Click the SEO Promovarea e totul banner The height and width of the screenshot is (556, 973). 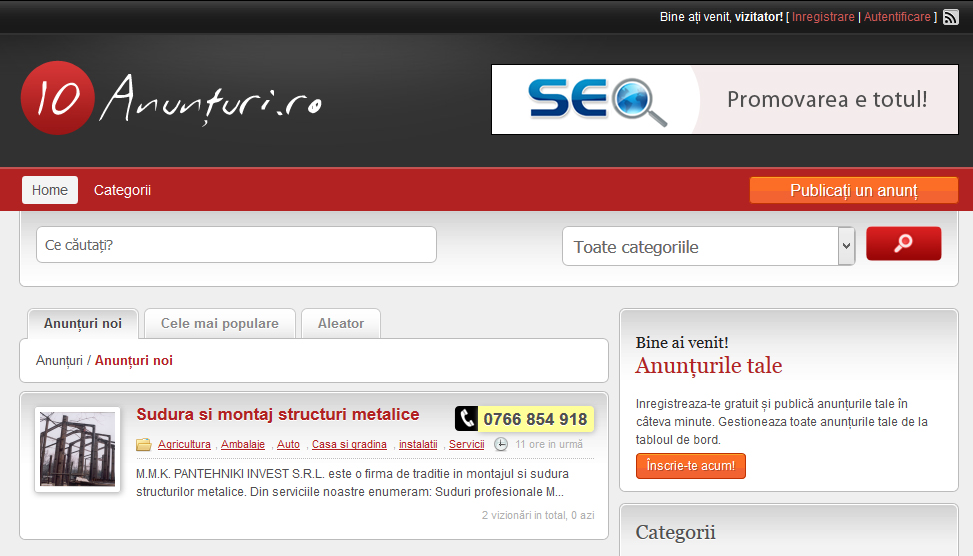[x=725, y=99]
